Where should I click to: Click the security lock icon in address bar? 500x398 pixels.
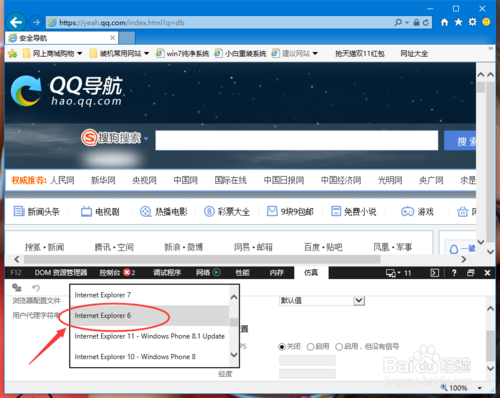click(x=416, y=22)
